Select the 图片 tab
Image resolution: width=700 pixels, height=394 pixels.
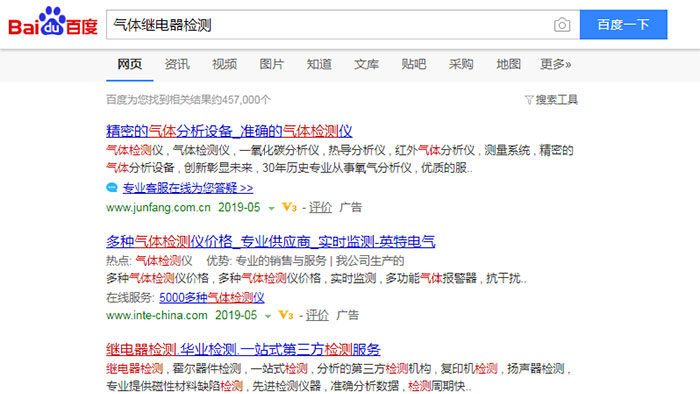(271, 64)
